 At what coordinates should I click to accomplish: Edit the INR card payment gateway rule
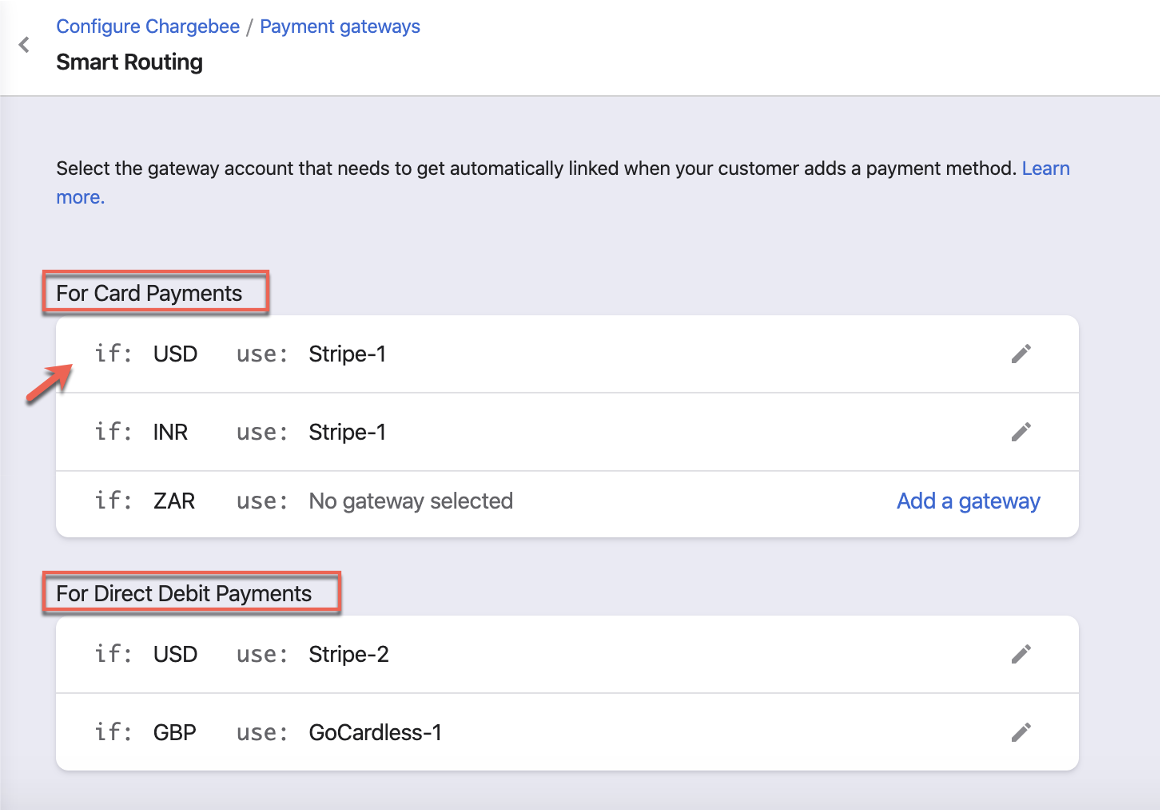click(x=1020, y=432)
